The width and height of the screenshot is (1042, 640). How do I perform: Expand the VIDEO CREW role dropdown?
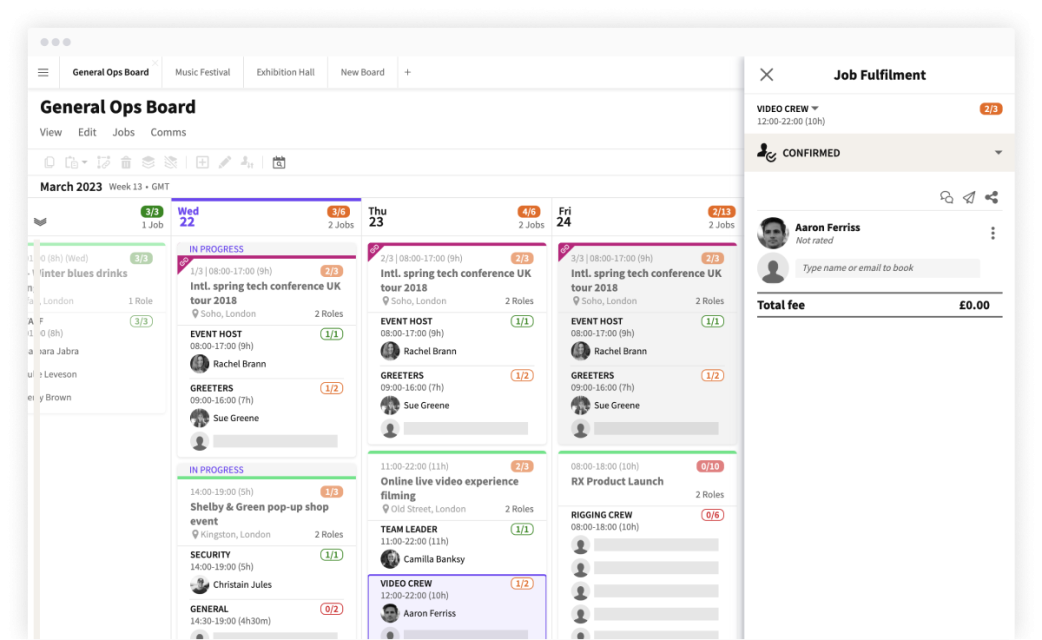(x=815, y=109)
